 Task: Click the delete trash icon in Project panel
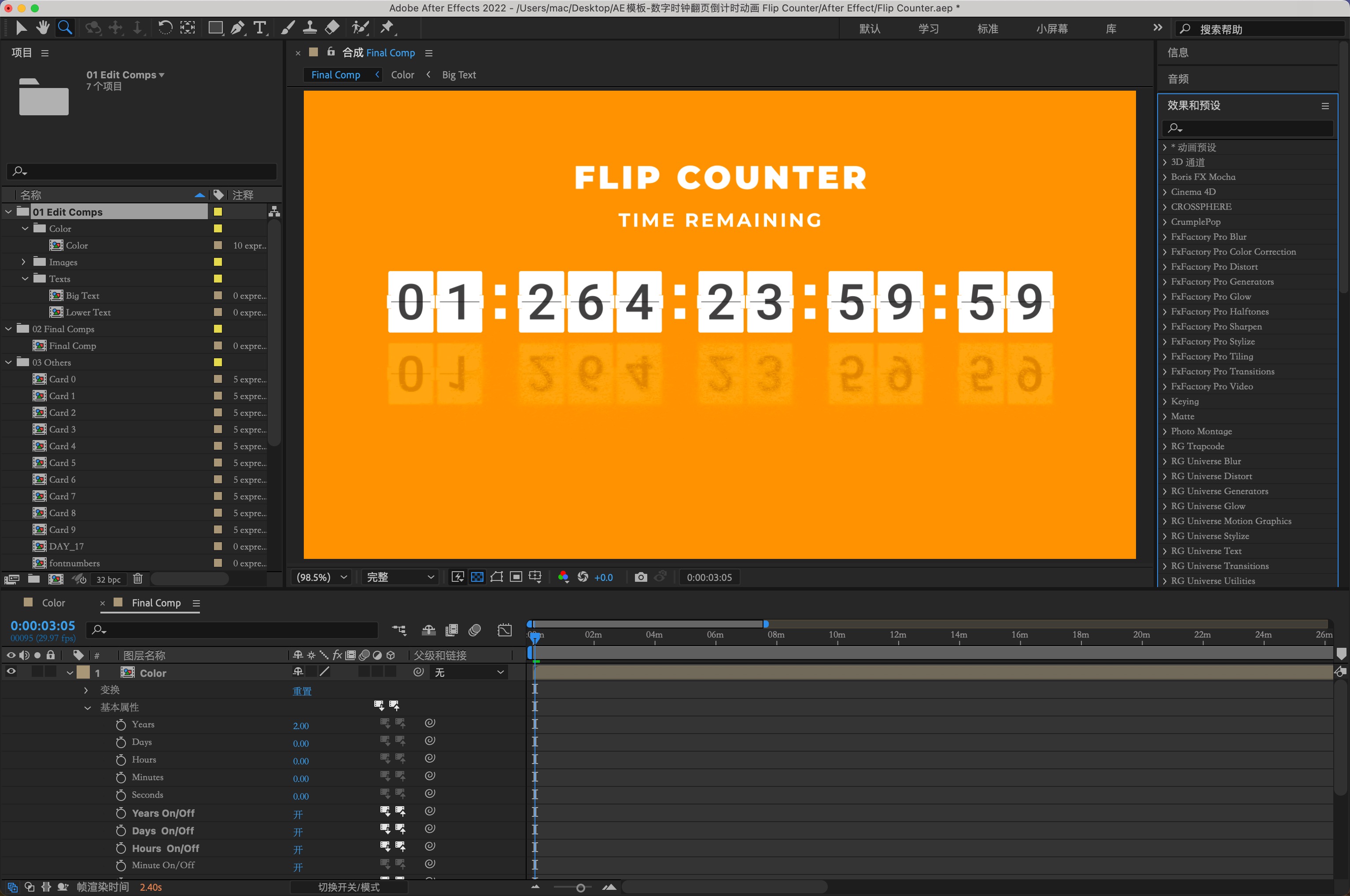[138, 579]
